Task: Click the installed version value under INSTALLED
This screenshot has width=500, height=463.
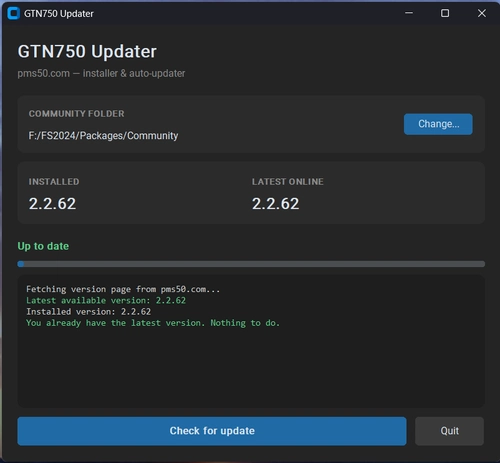Action: tap(52, 204)
